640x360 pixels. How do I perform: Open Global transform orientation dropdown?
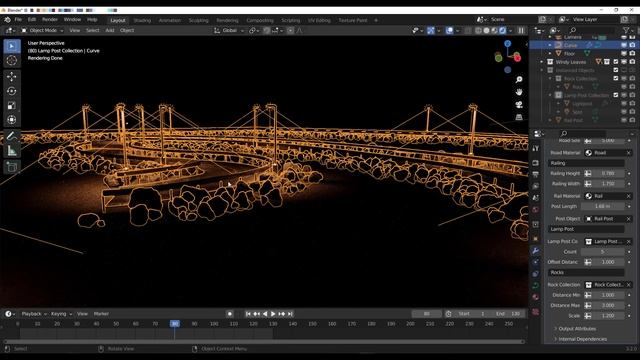click(229, 31)
